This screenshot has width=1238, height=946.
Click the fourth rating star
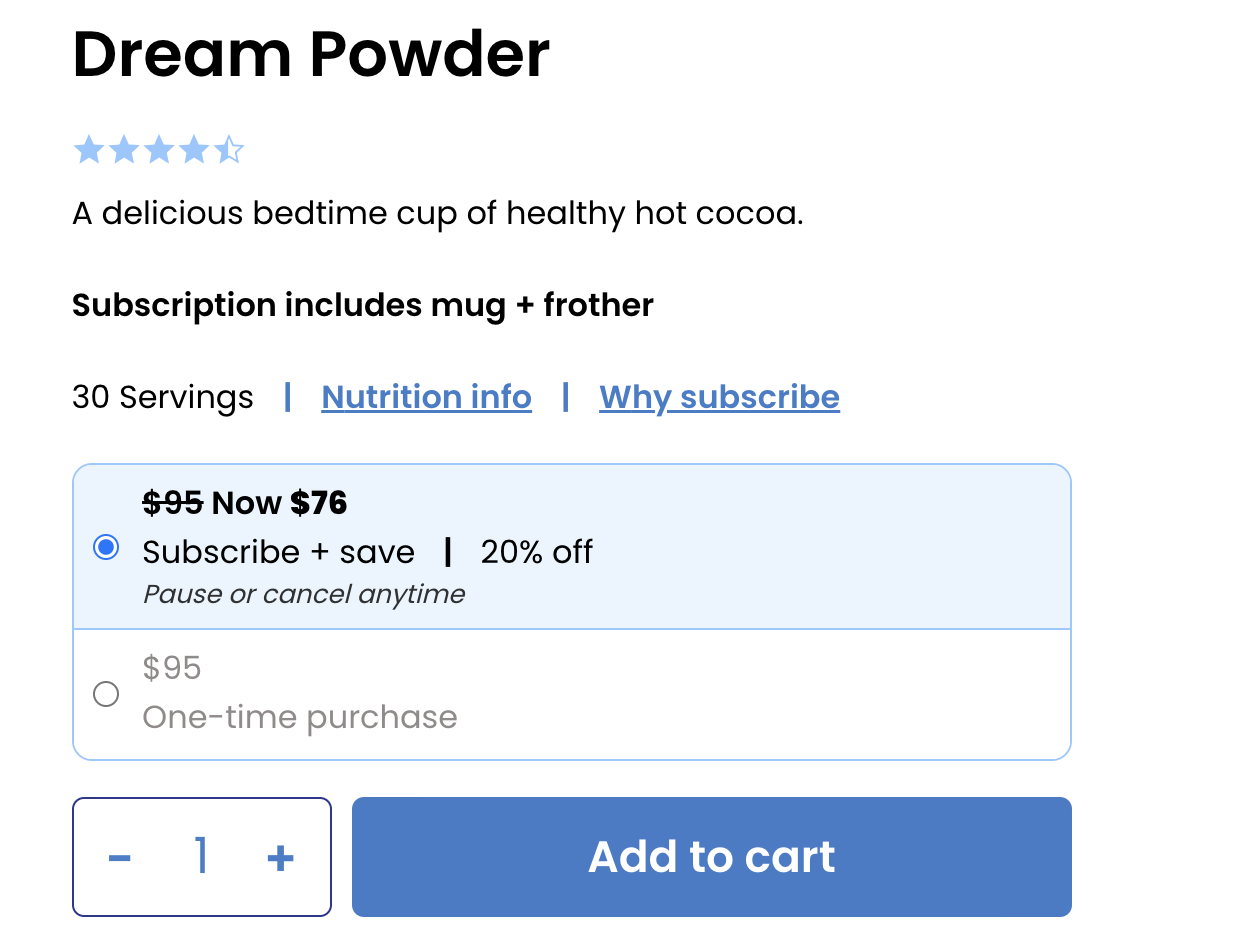[194, 151]
